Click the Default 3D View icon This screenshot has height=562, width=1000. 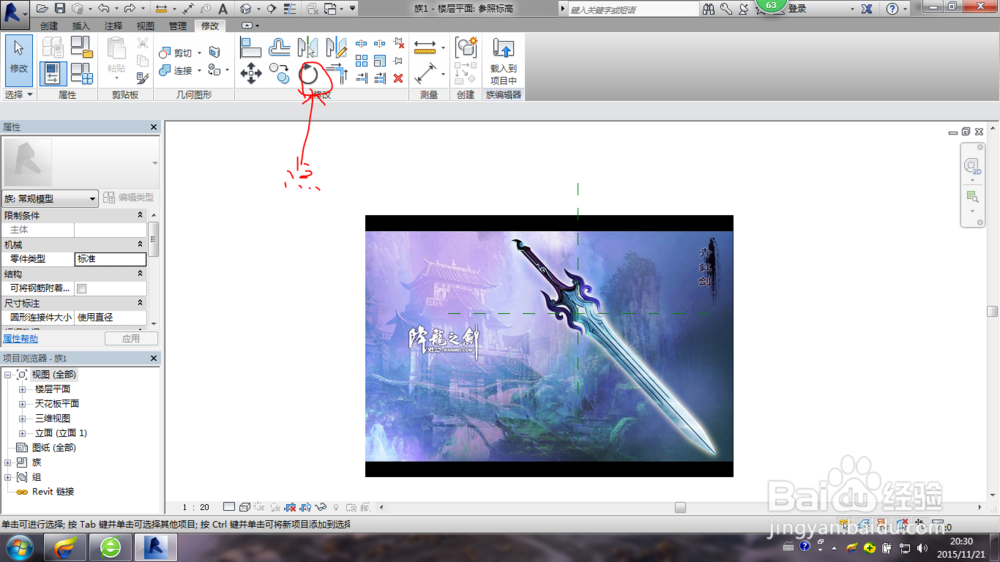click(246, 8)
